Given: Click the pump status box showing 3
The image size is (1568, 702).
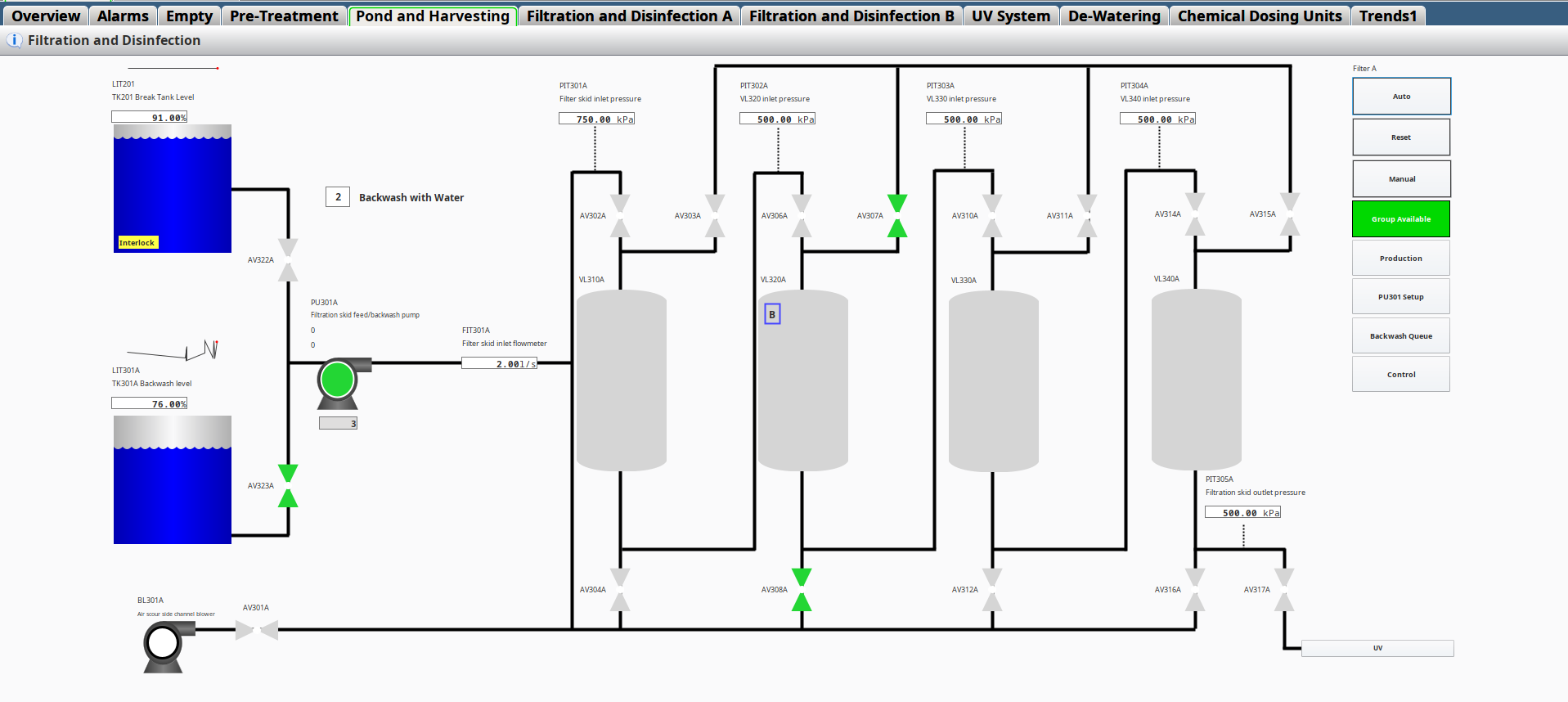Looking at the screenshot, I should 339,423.
